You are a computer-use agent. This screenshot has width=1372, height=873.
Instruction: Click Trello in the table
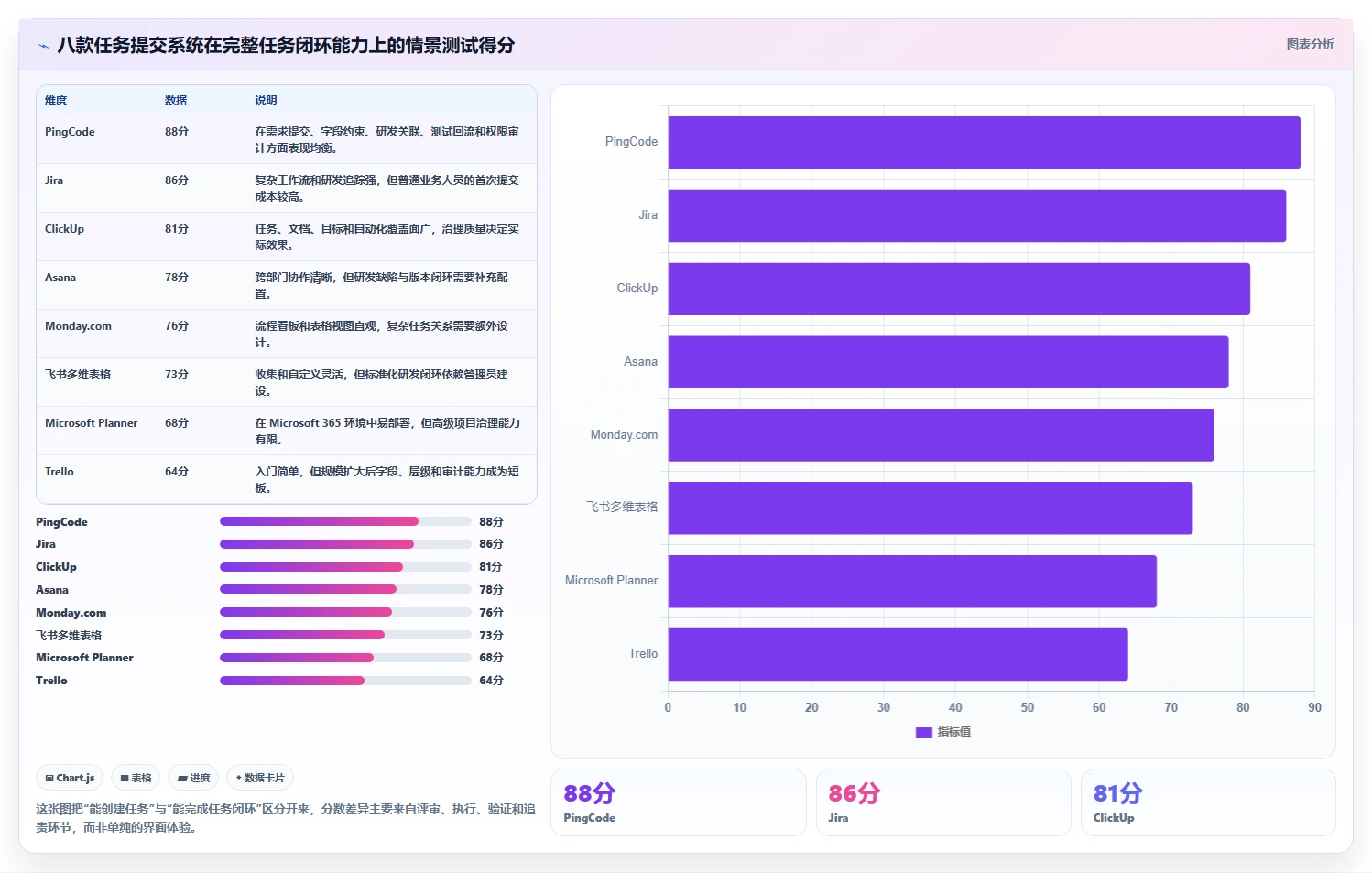point(60,472)
